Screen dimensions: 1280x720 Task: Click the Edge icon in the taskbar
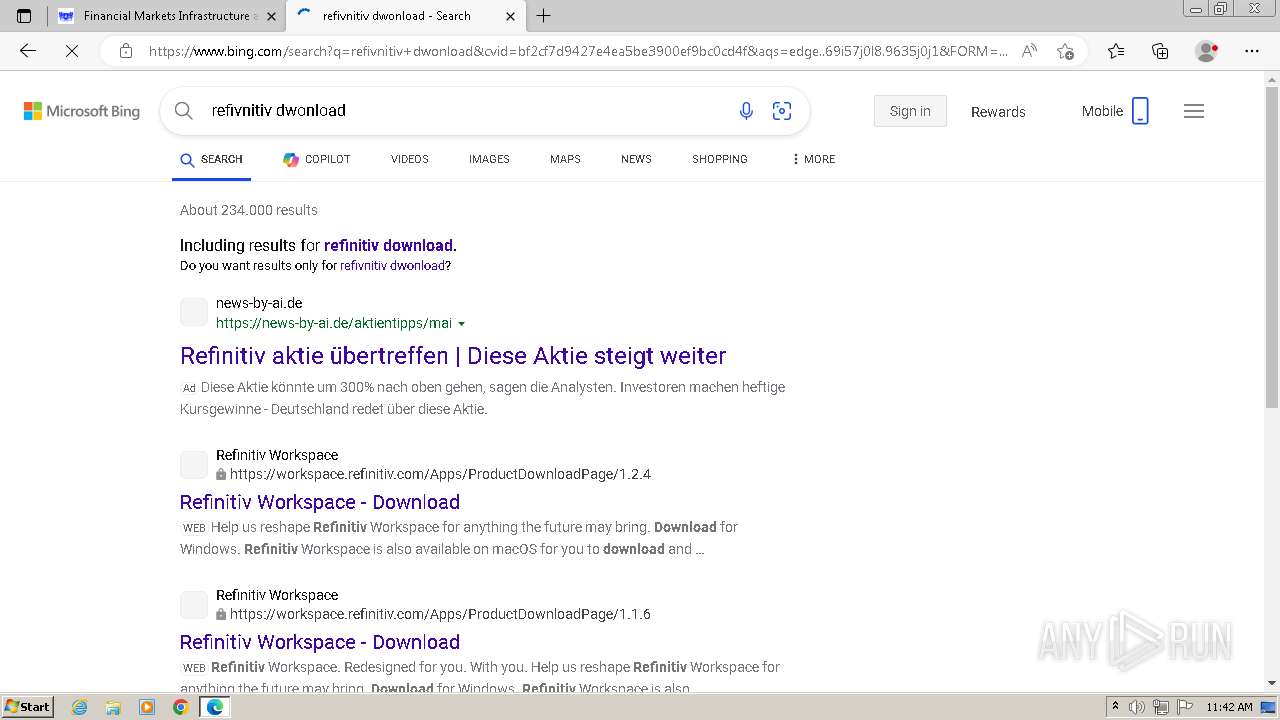[214, 707]
